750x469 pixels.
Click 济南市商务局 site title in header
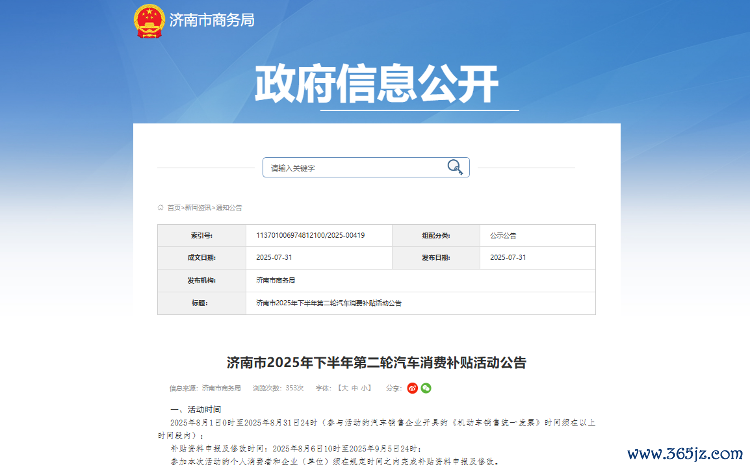point(212,21)
